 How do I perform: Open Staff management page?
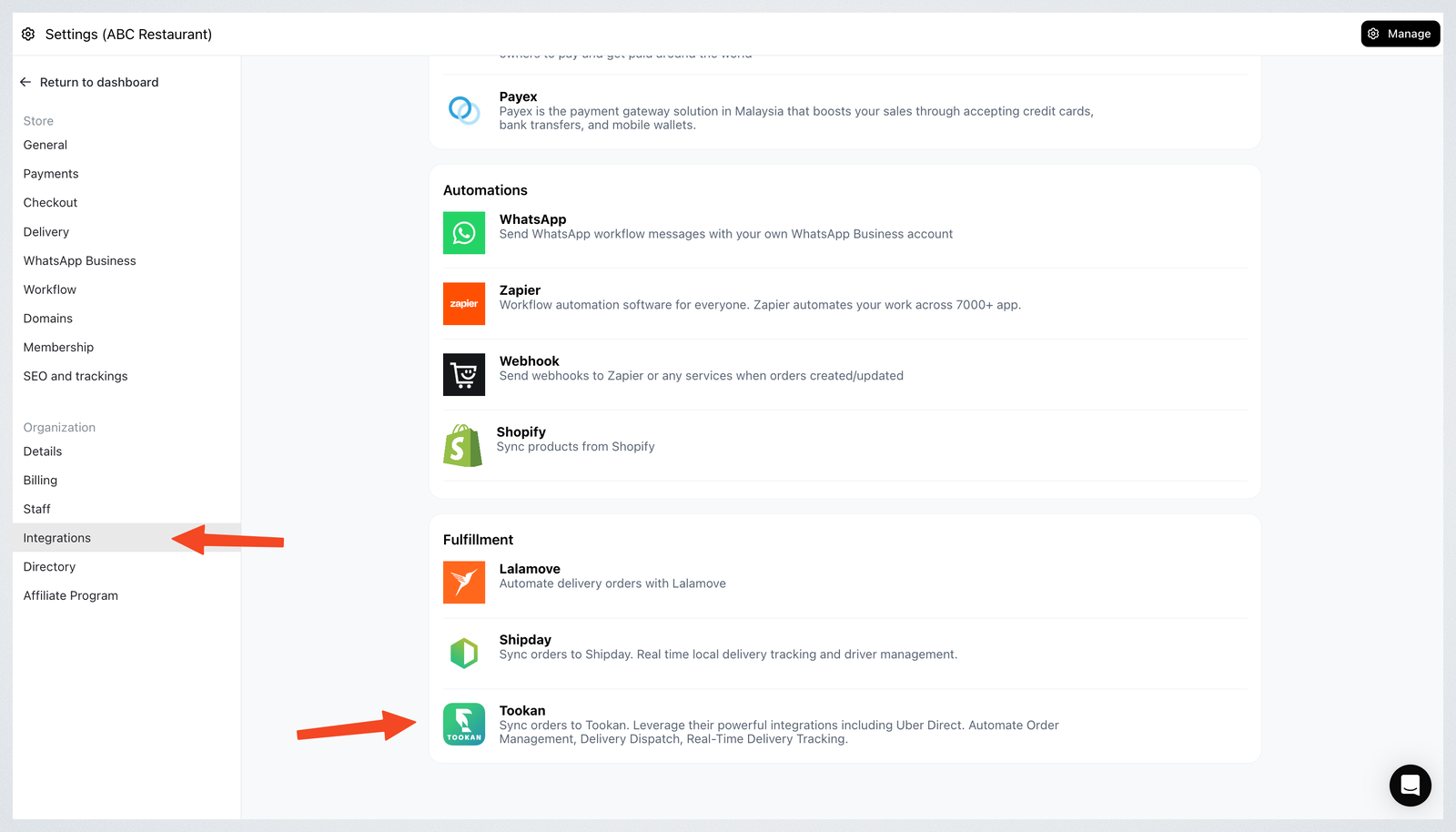click(37, 509)
